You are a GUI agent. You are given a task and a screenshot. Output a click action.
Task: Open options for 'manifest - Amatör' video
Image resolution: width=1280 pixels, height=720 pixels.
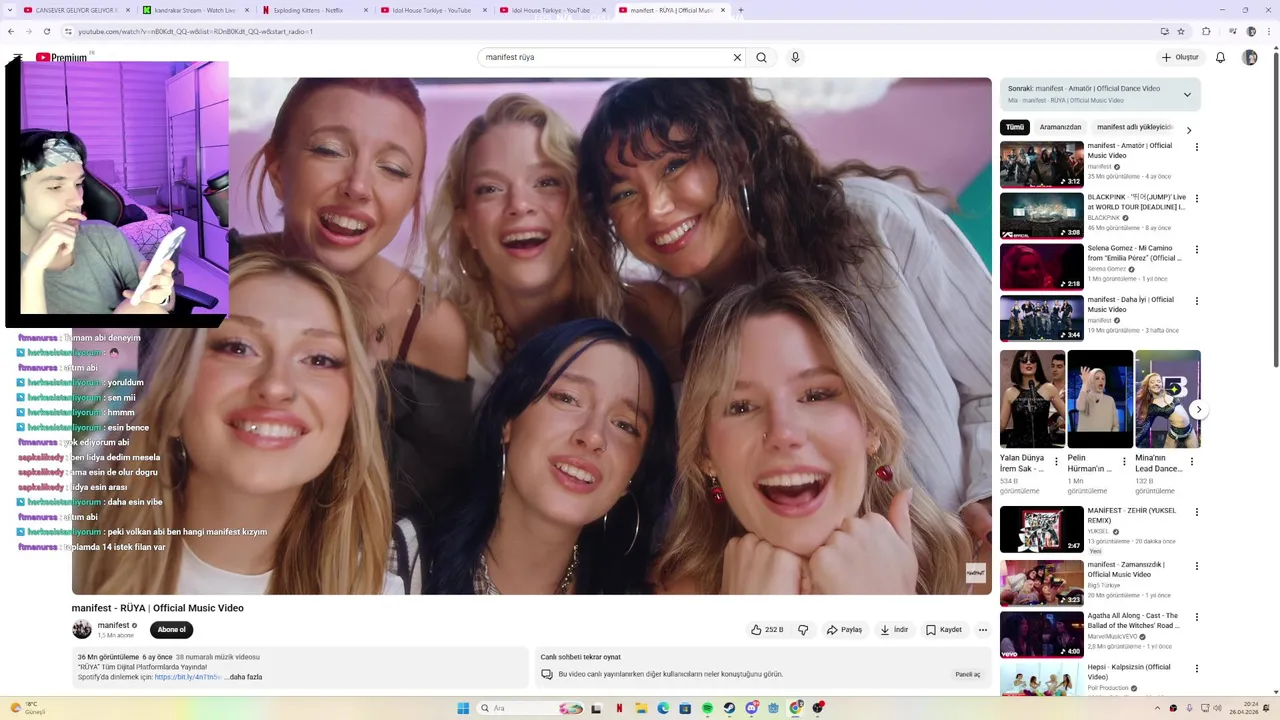pyautogui.click(x=1196, y=147)
